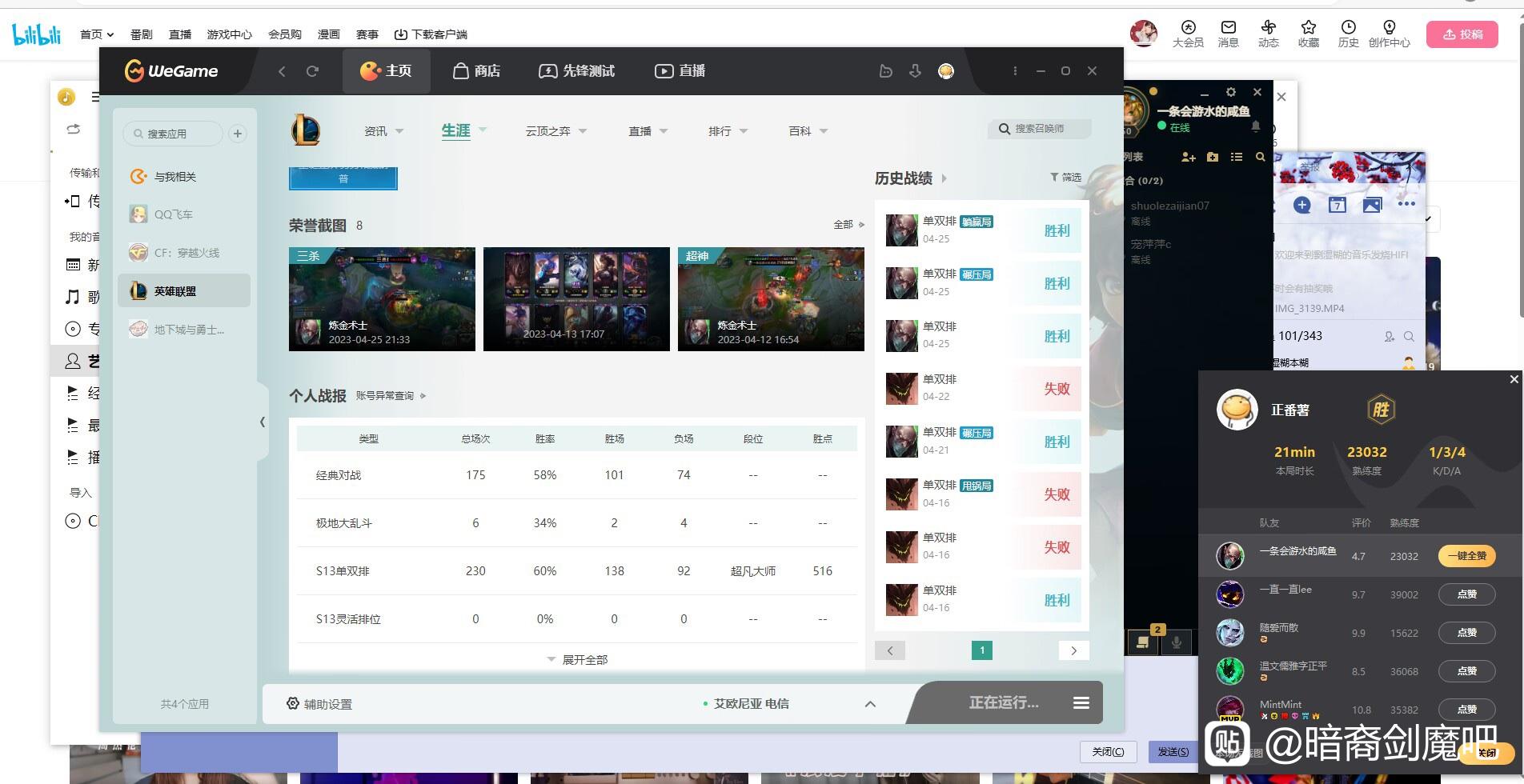
Task: Click the League of Legends logo
Action: coord(306,130)
